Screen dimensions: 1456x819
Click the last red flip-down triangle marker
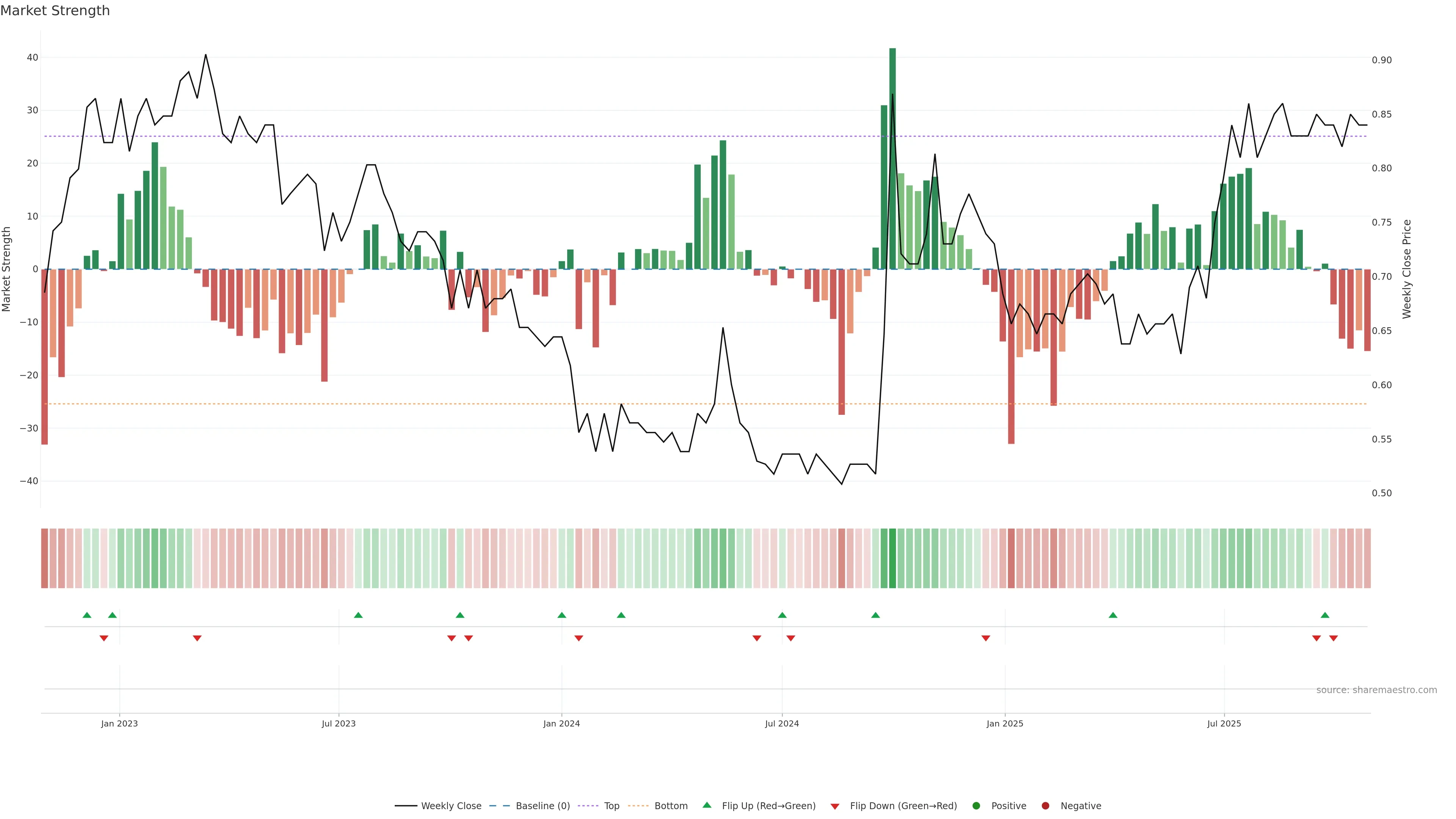click(1334, 638)
